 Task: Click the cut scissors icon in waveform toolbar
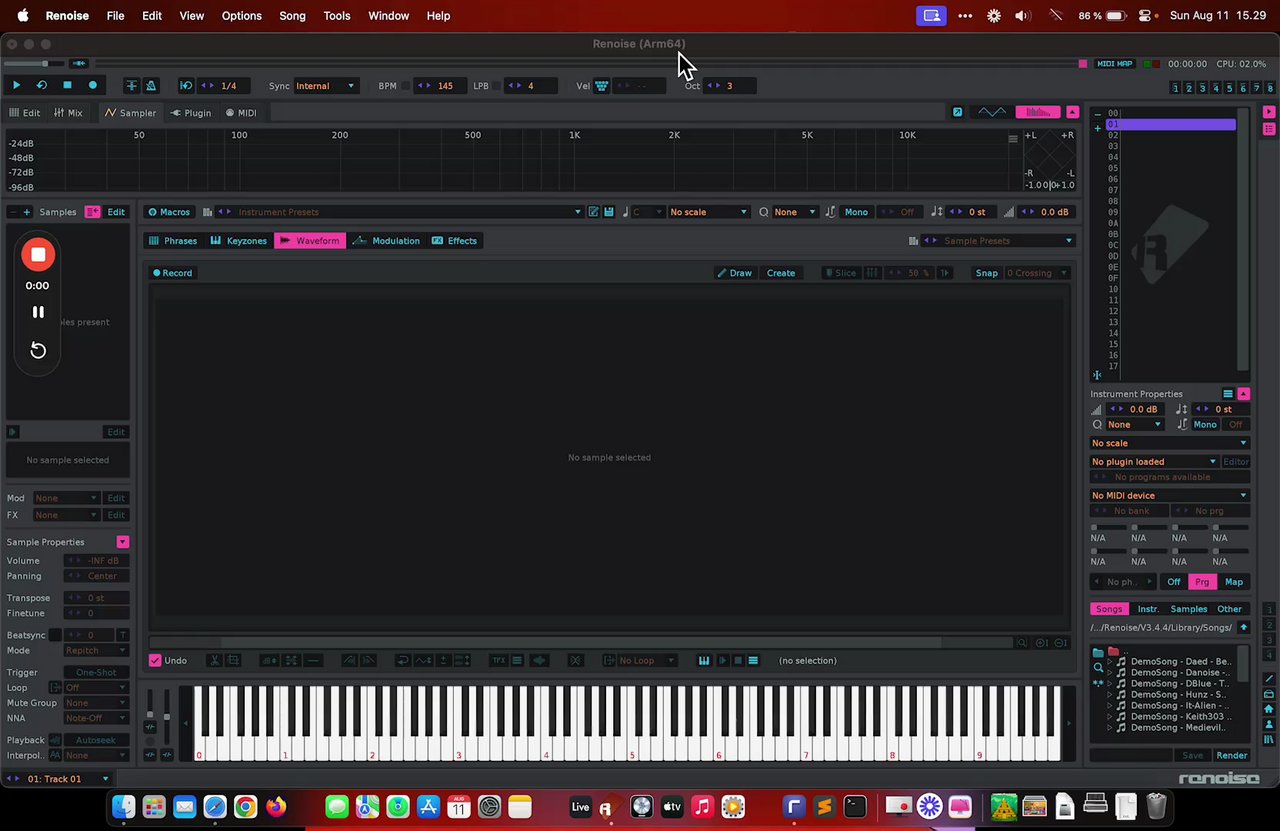214,661
